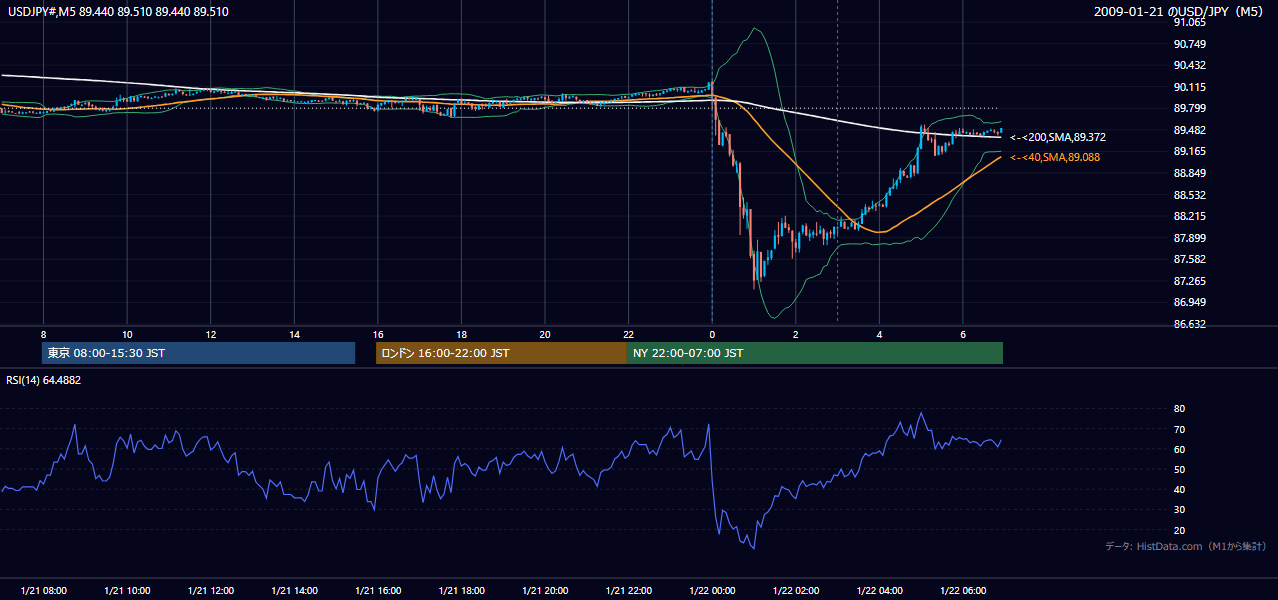Click price axis label 86.632
The width and height of the screenshot is (1278, 600).
[1191, 324]
